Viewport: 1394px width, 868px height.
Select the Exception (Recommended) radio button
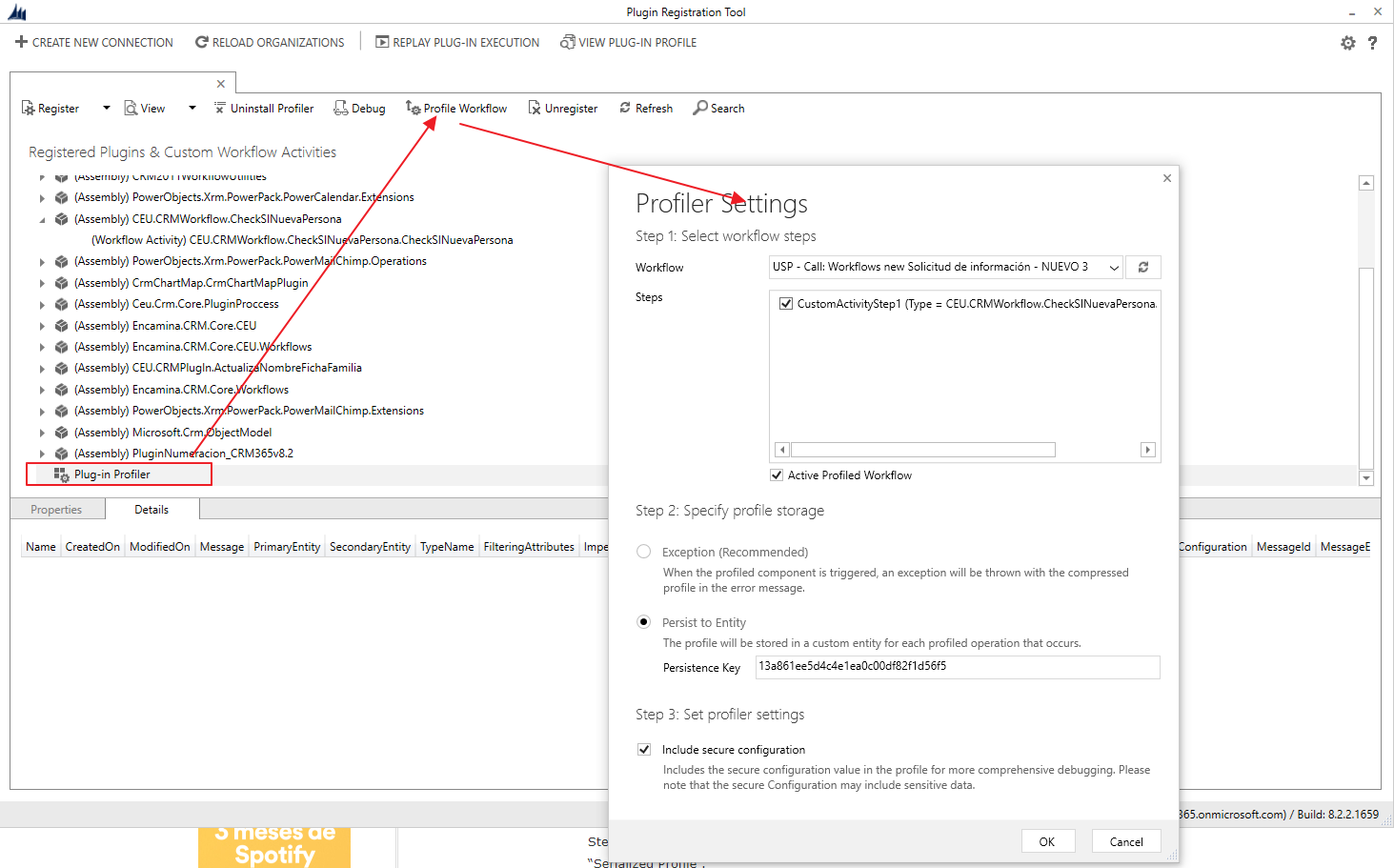[644, 552]
